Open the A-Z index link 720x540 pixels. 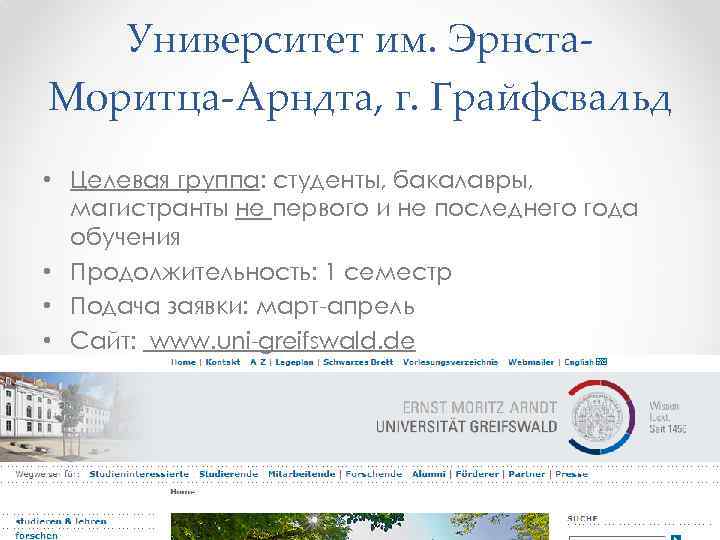point(258,362)
